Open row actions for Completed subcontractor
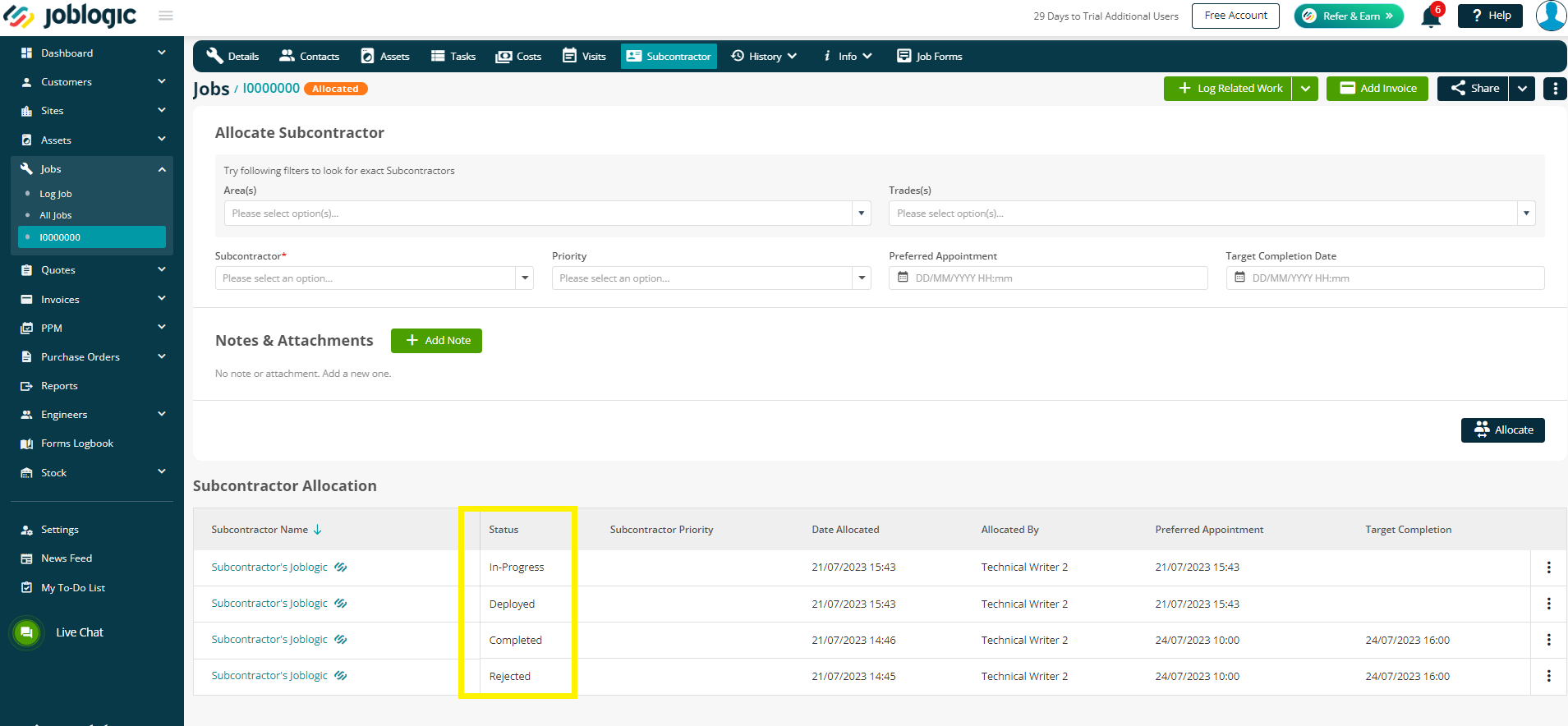This screenshot has height=726, width=1568. click(x=1548, y=640)
